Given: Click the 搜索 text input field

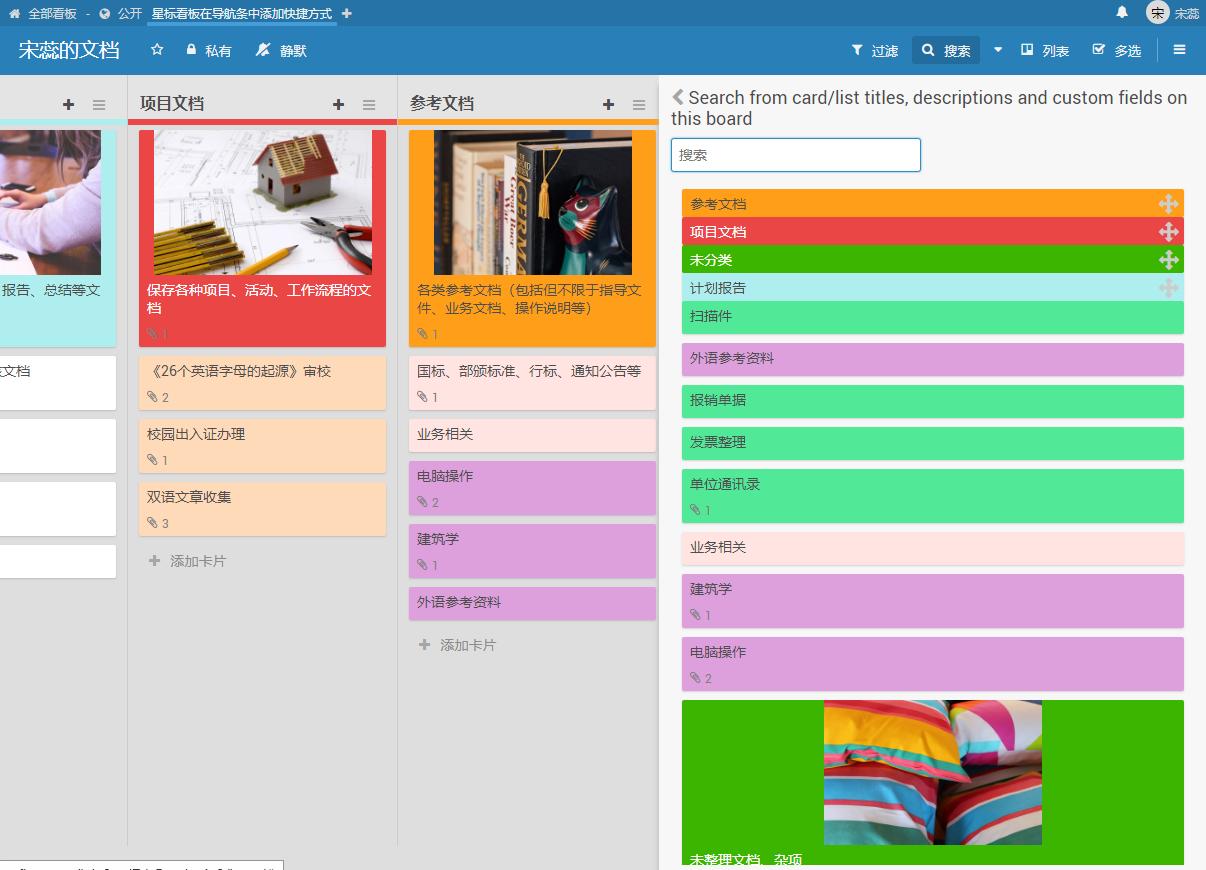Looking at the screenshot, I should click(x=795, y=155).
